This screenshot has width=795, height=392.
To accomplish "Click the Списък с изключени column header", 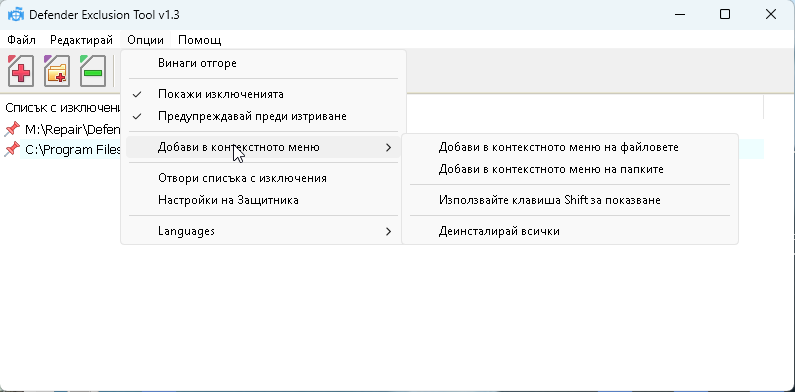I will (x=62, y=108).
